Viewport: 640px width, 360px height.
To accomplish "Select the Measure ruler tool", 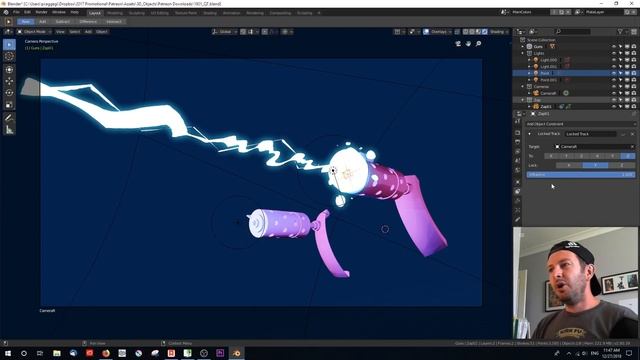I will pos(9,130).
